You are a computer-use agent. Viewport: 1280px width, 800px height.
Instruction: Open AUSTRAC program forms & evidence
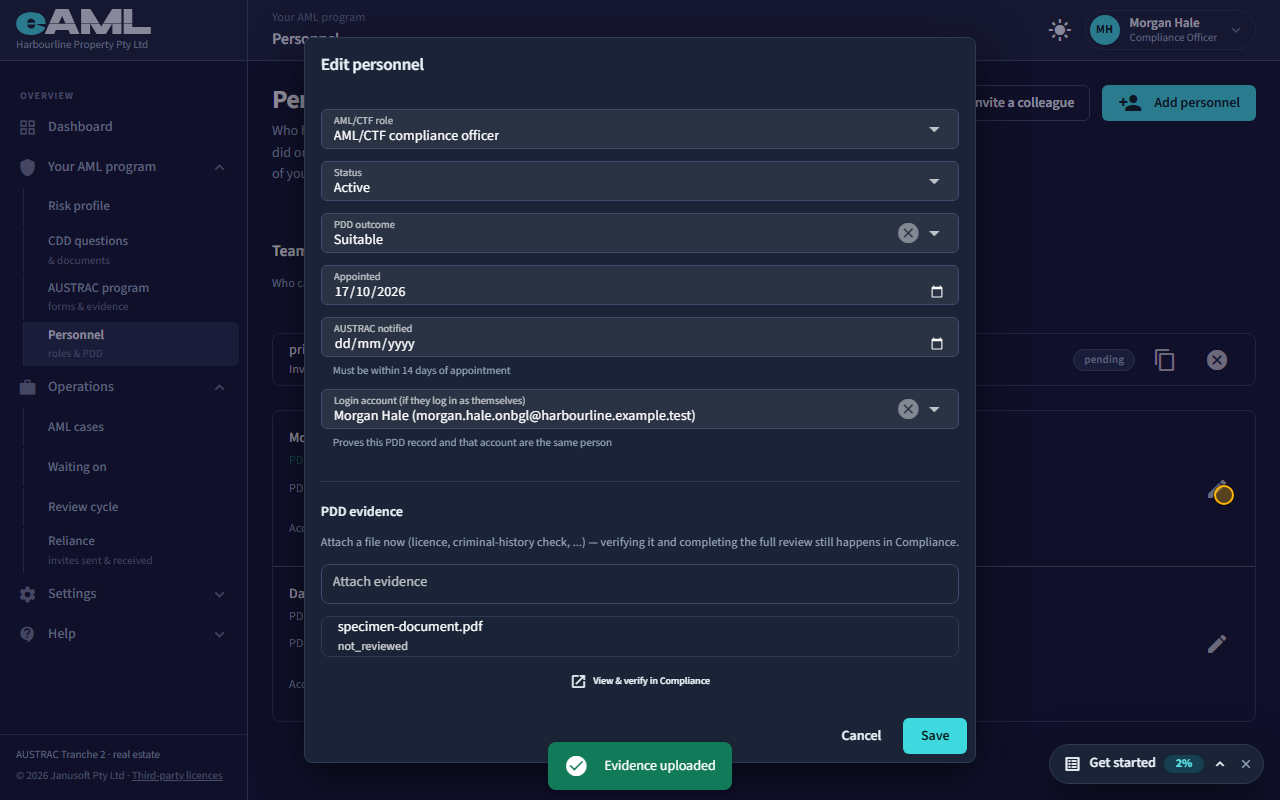(x=131, y=296)
